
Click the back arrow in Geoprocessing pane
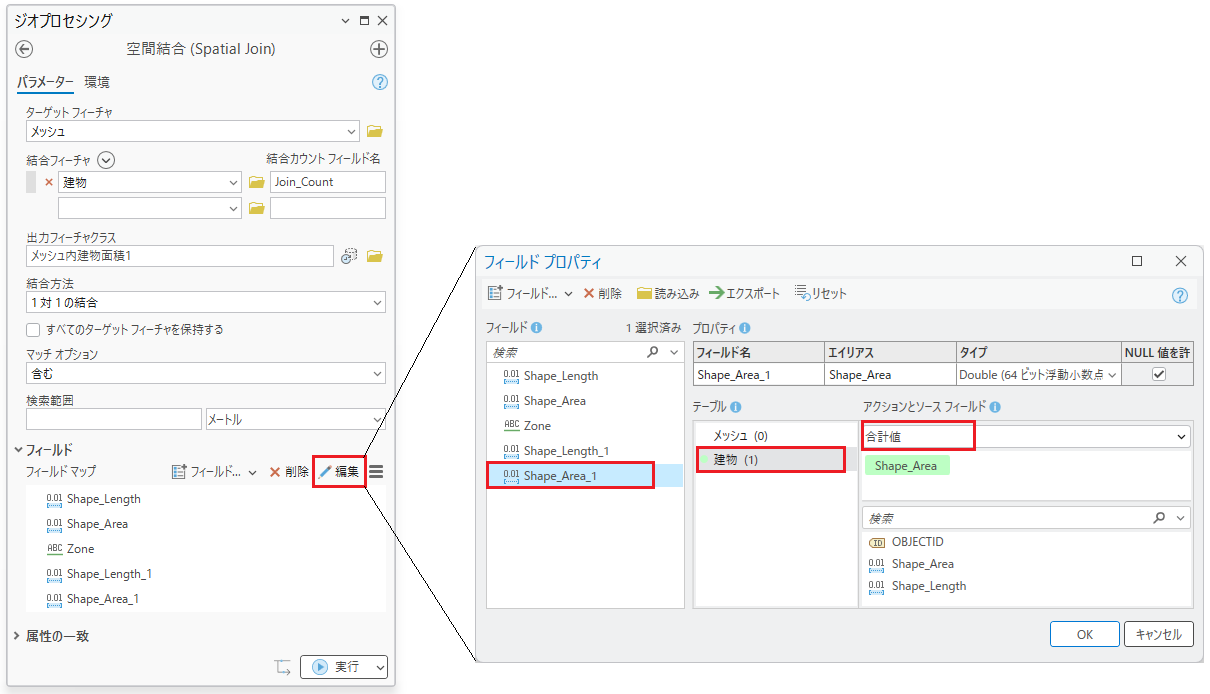(x=25, y=49)
